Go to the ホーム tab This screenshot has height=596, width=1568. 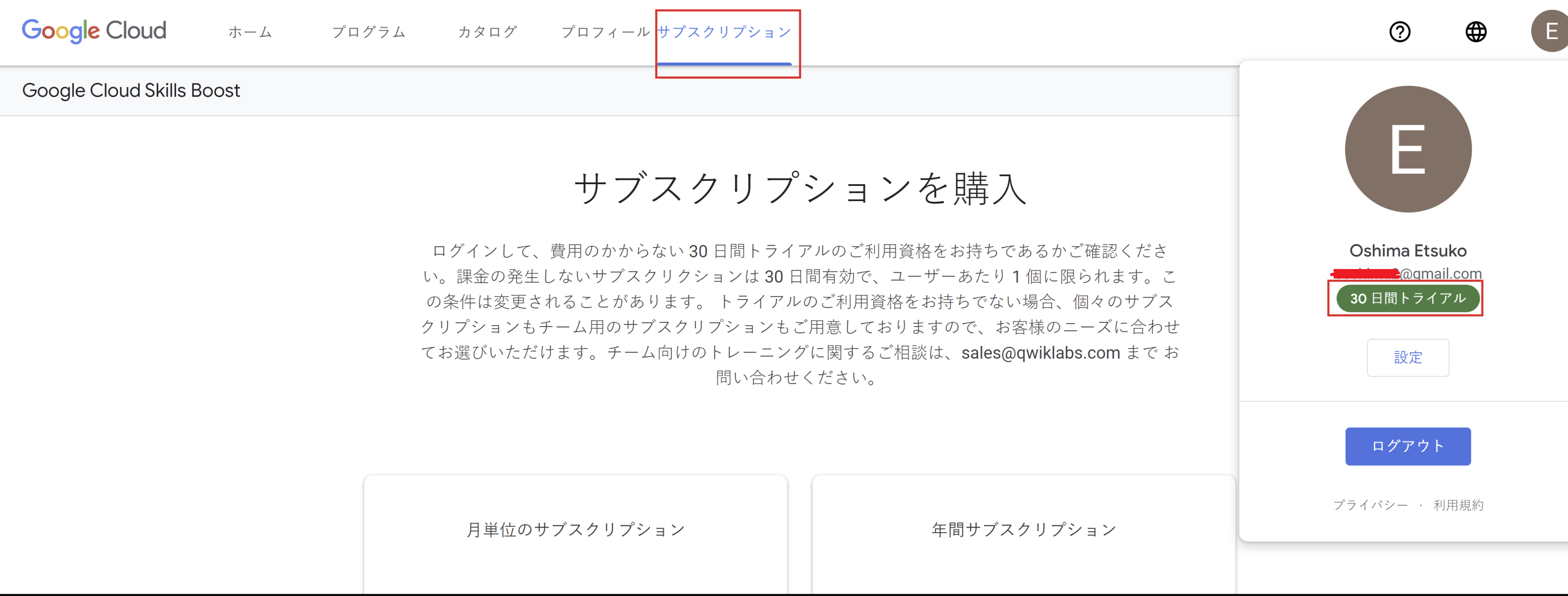pos(250,32)
